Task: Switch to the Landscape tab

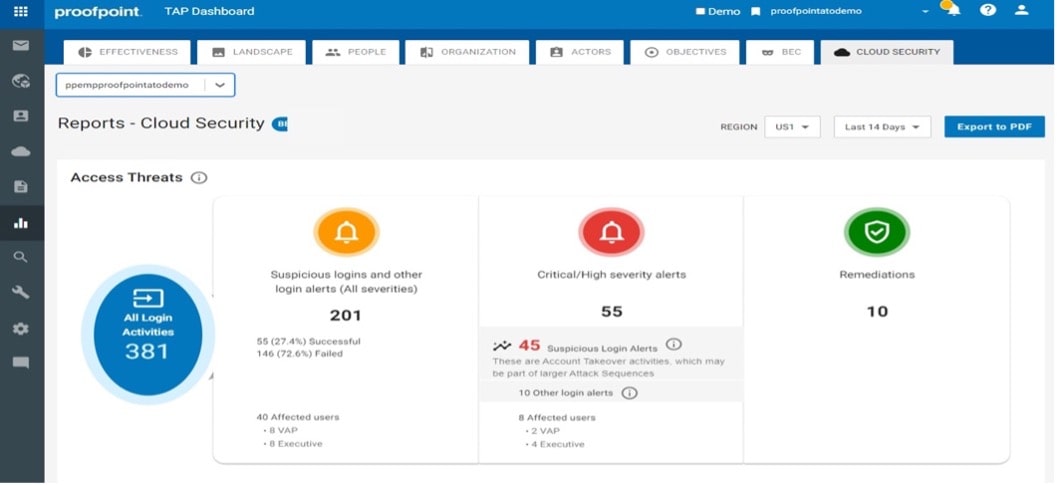Action: (x=253, y=52)
